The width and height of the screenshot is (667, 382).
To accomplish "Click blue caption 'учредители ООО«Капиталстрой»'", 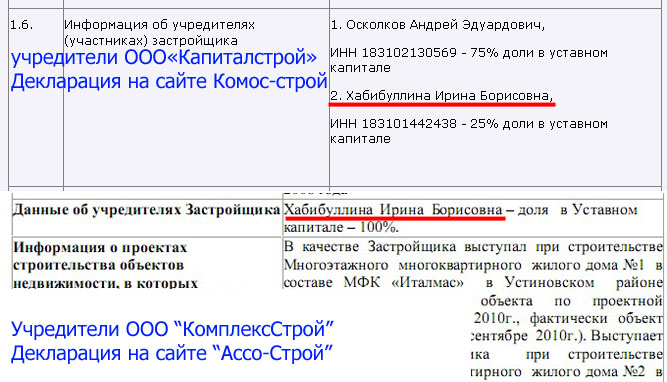I will tap(164, 57).
